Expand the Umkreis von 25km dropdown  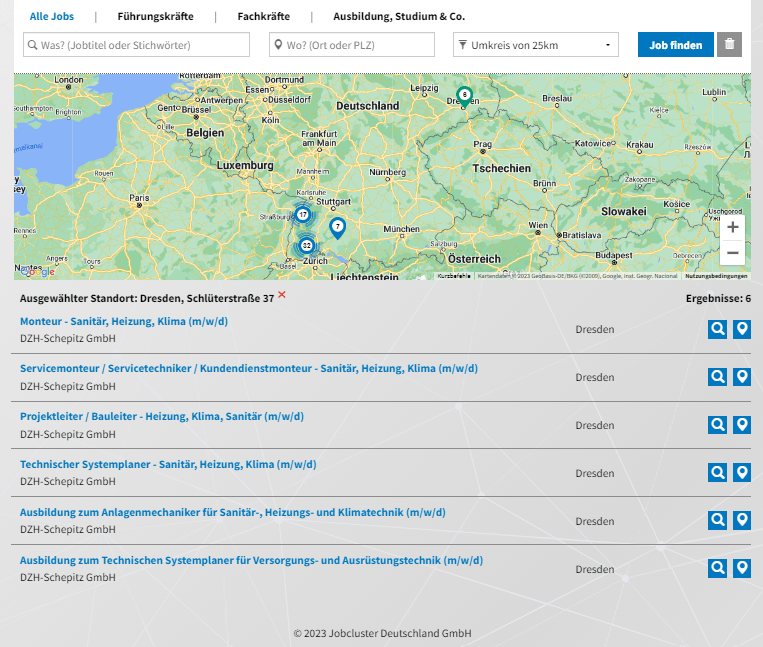[536, 45]
